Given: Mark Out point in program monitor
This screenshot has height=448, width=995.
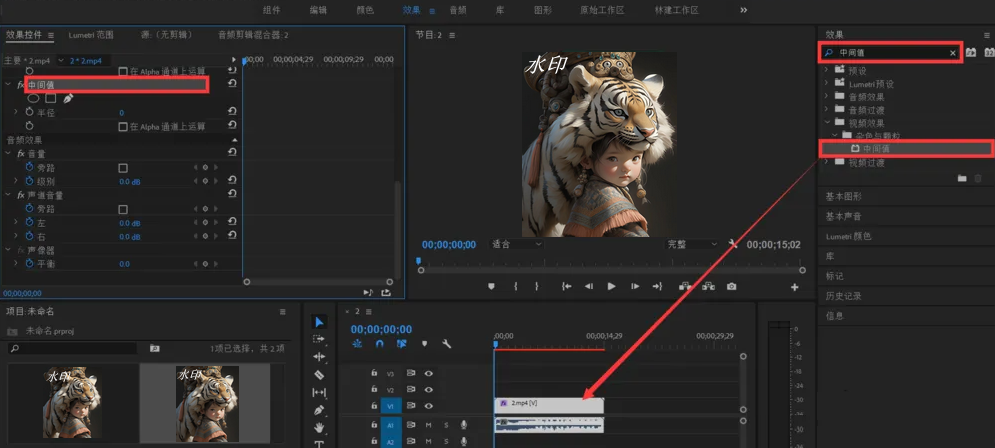Looking at the screenshot, I should pyautogui.click(x=537, y=287).
